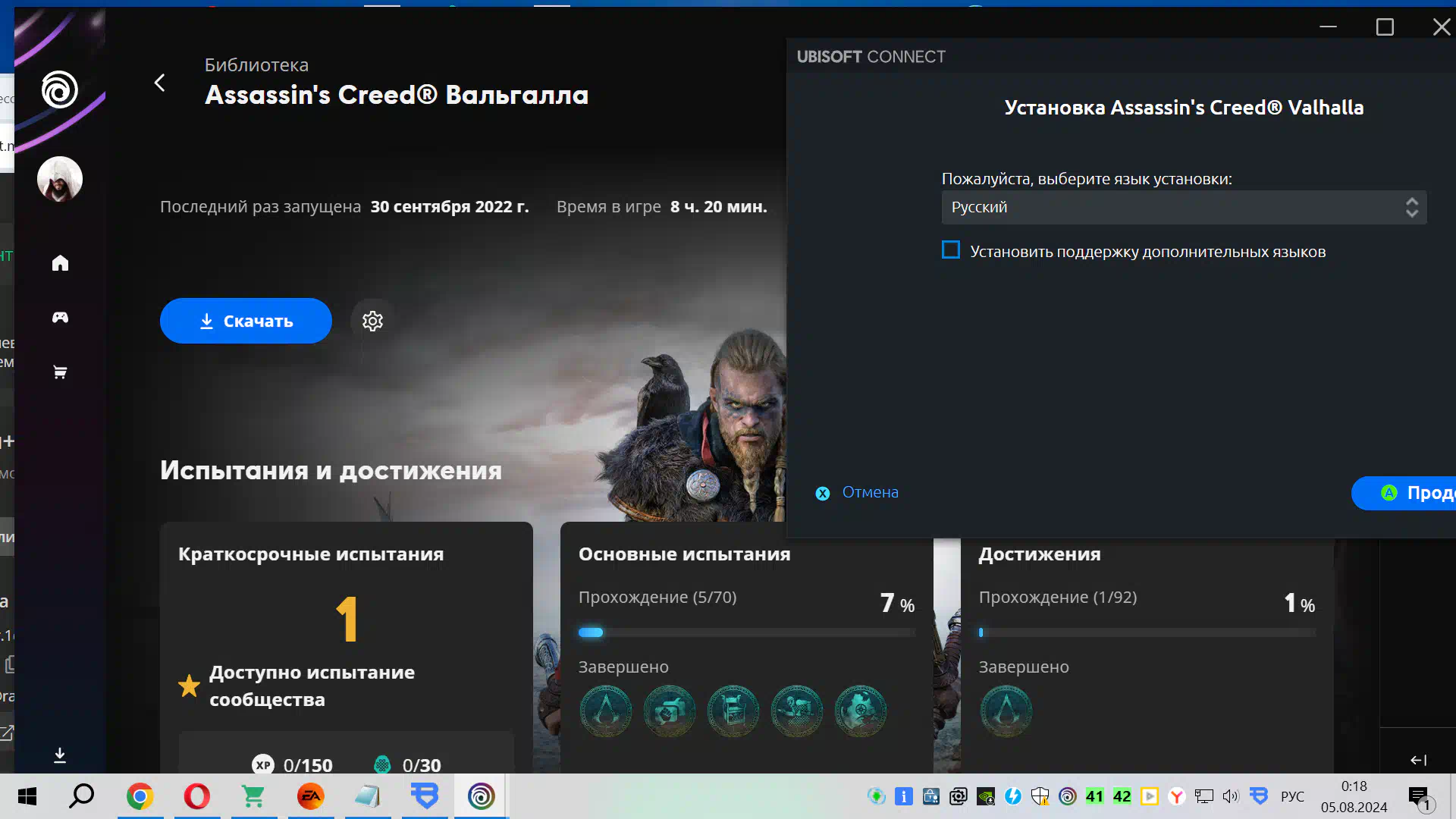Open the user profile avatar

tap(60, 180)
